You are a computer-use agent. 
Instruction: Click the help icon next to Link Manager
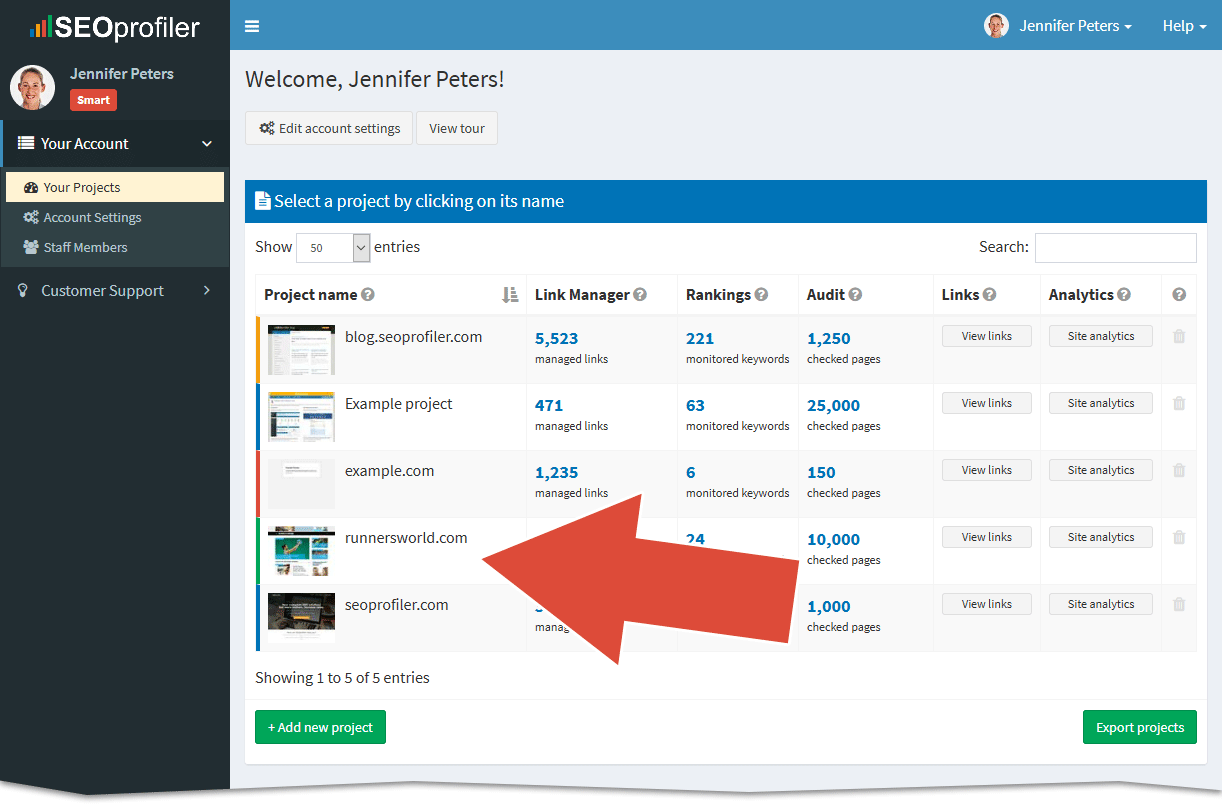640,295
